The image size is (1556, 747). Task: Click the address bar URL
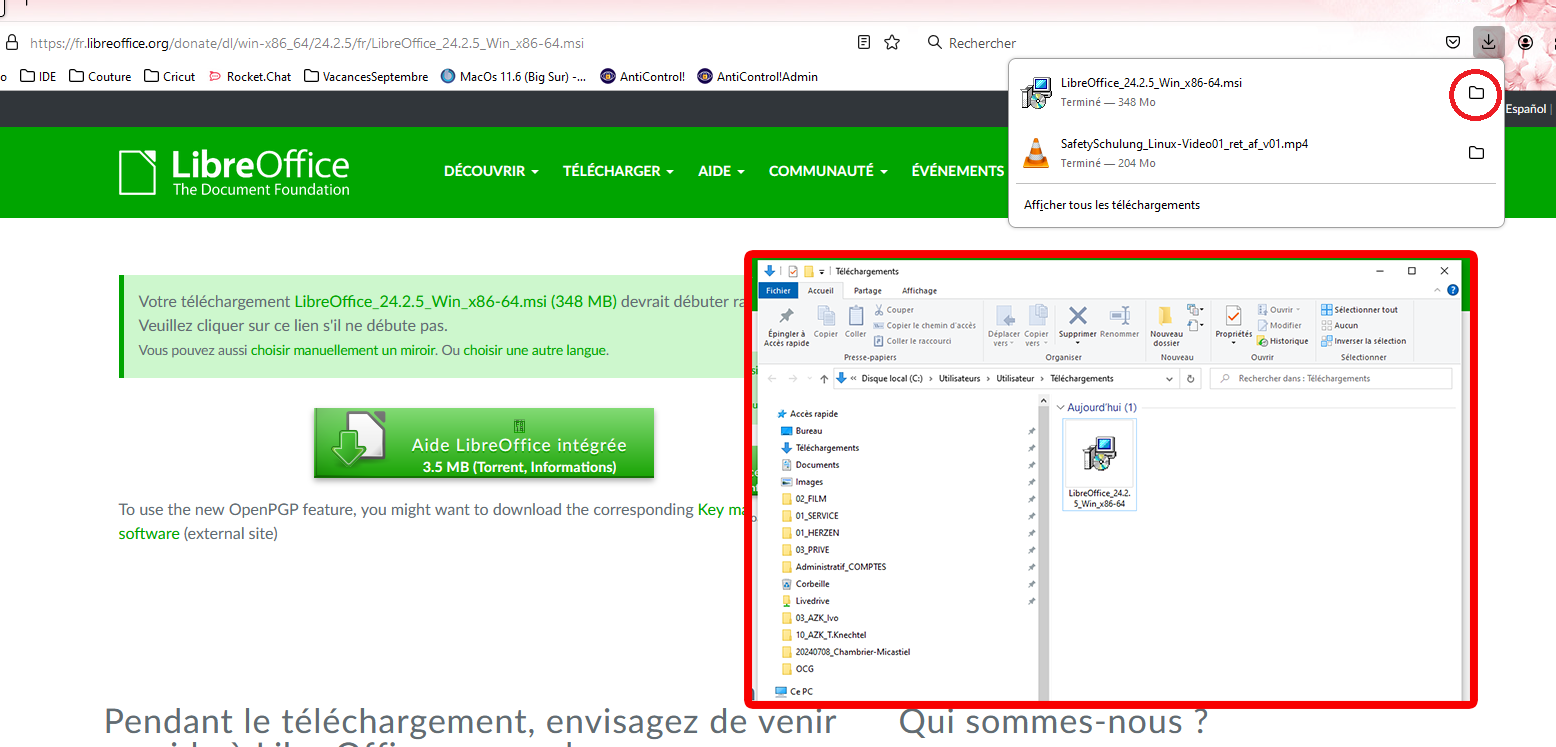307,43
